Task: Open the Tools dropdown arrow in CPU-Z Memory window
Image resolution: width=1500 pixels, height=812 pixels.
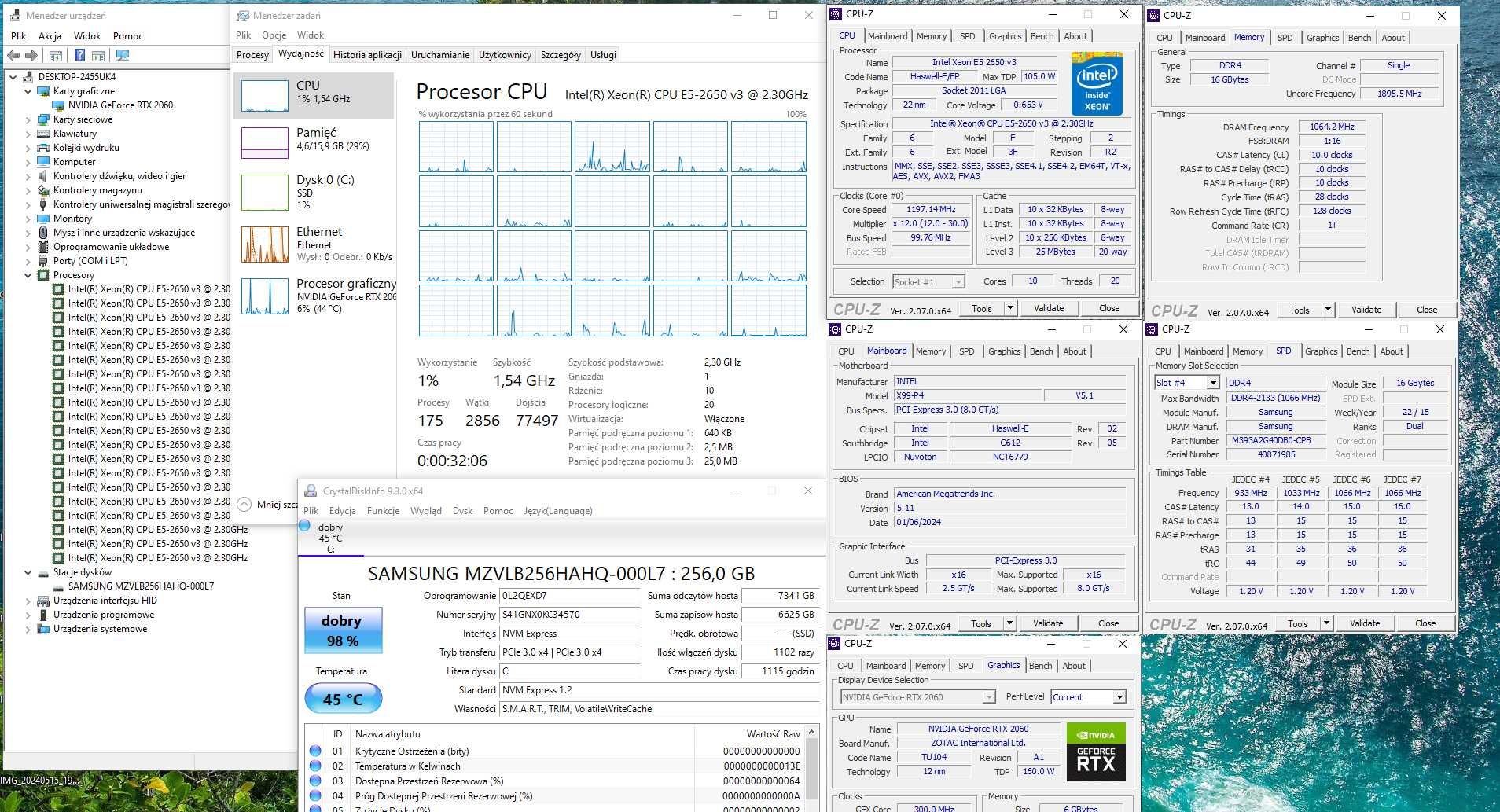Action: (x=1328, y=310)
